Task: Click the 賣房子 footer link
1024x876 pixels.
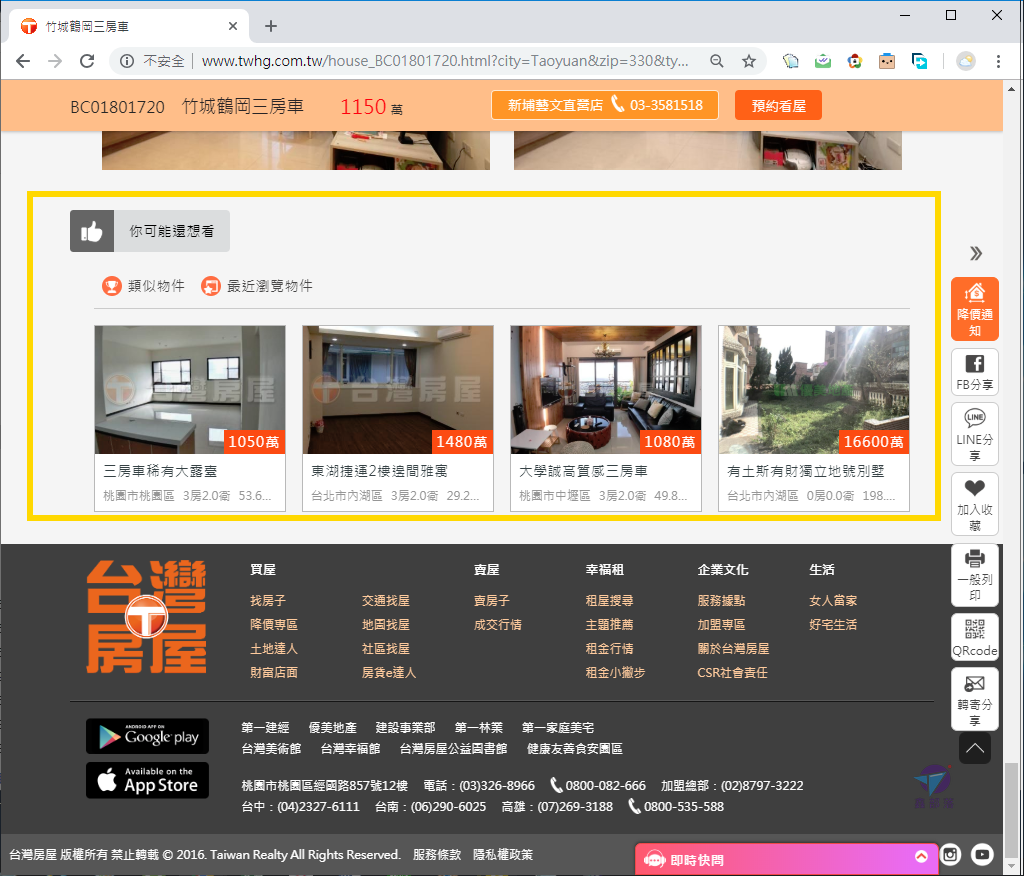Action: coord(492,600)
